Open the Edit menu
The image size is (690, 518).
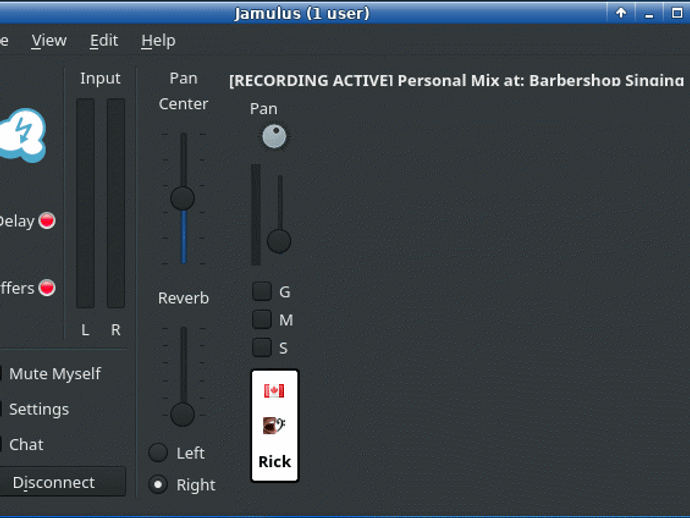point(104,41)
